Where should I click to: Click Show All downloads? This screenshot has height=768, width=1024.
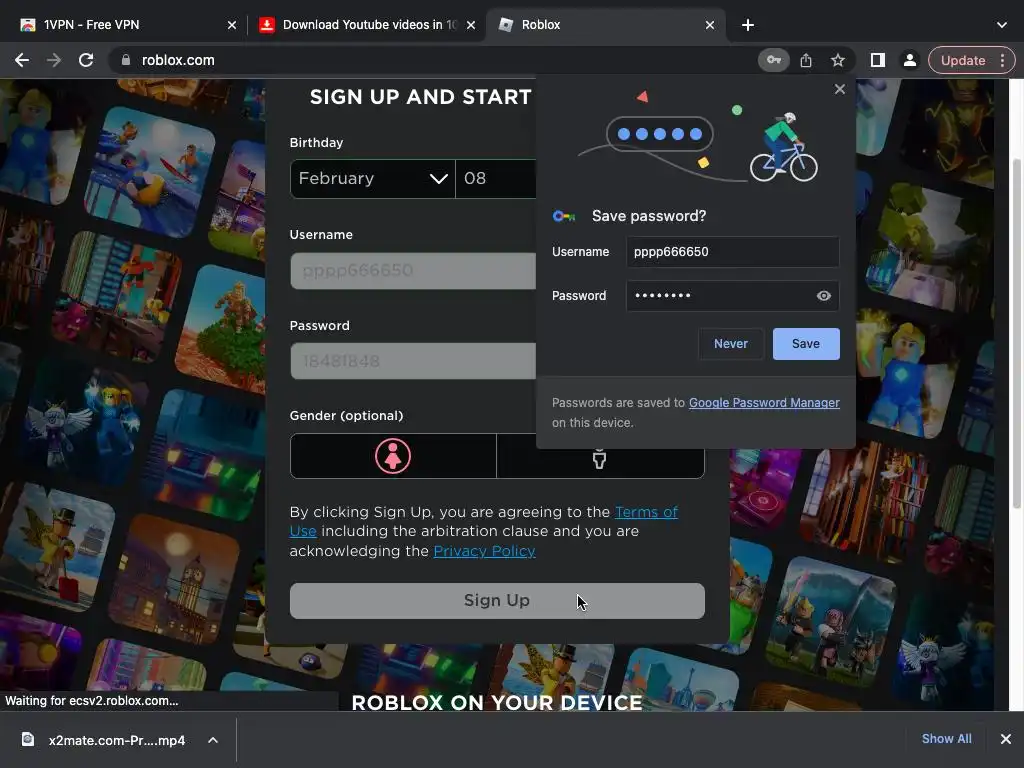point(946,739)
